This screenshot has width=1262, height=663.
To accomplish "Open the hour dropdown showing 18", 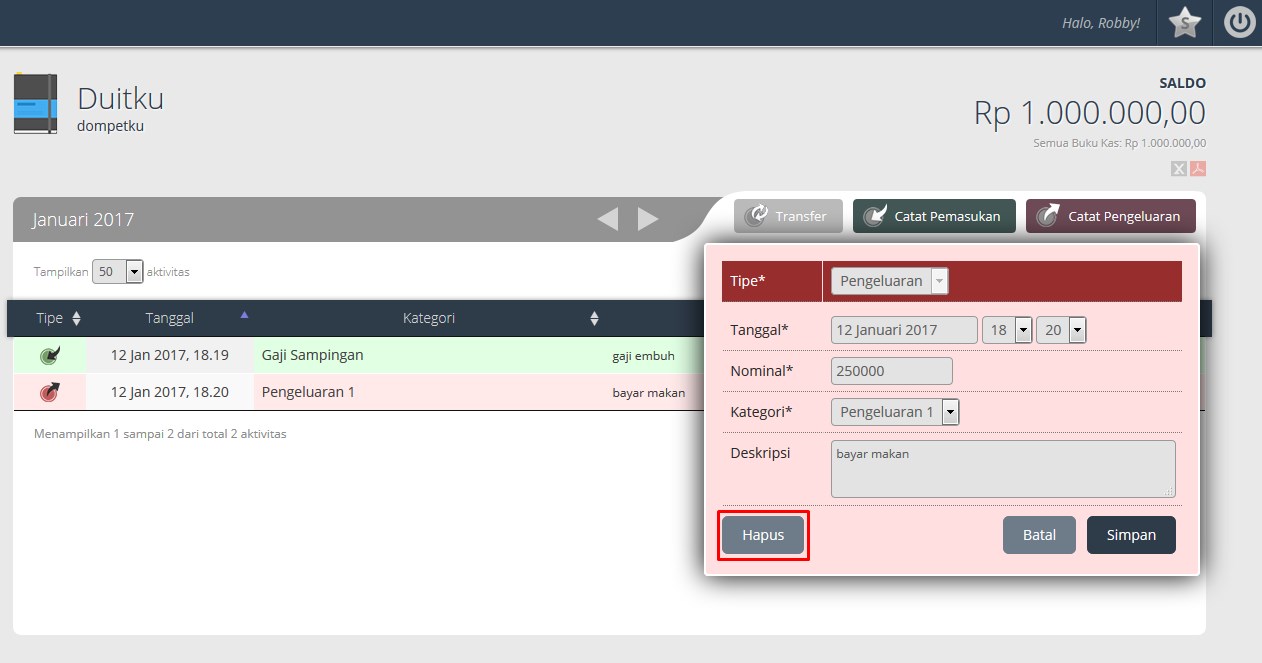I will (1007, 330).
